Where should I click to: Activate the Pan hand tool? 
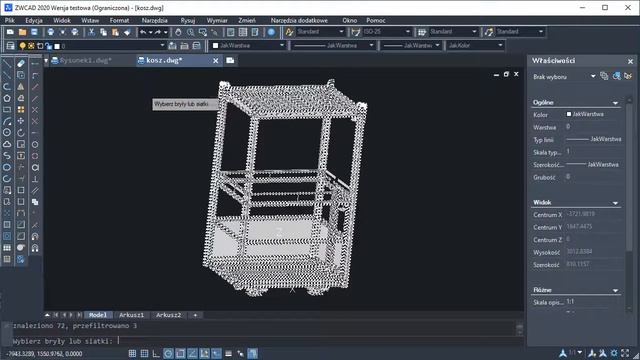[x=178, y=32]
